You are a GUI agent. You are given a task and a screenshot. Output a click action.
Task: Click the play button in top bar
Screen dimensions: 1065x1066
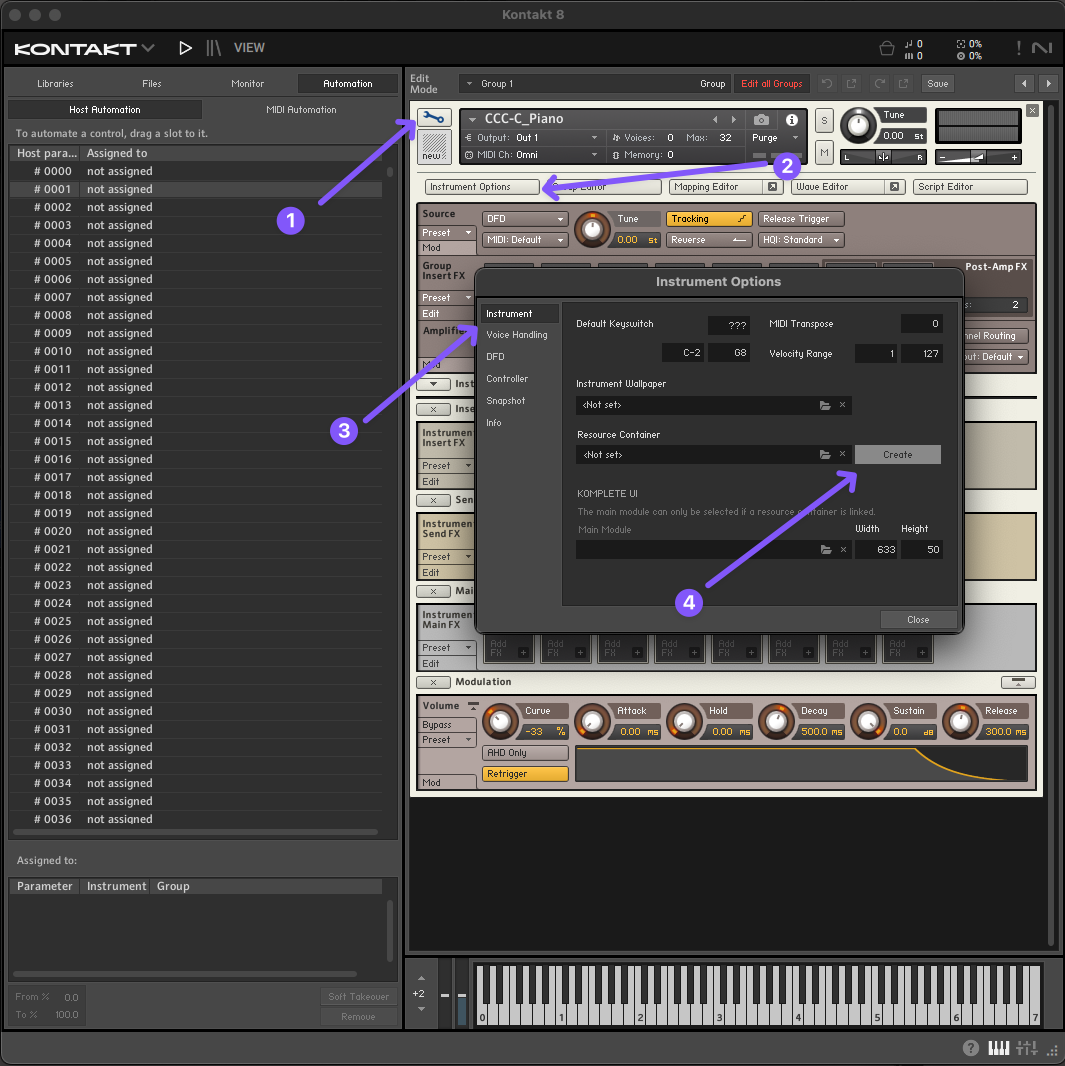click(x=185, y=48)
